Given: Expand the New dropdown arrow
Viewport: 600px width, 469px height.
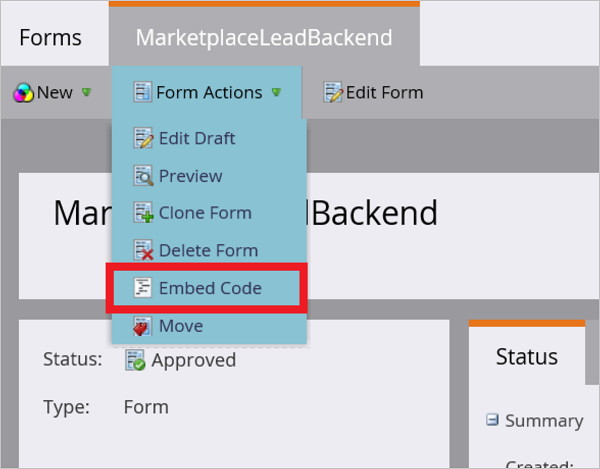Looking at the screenshot, I should (x=87, y=93).
